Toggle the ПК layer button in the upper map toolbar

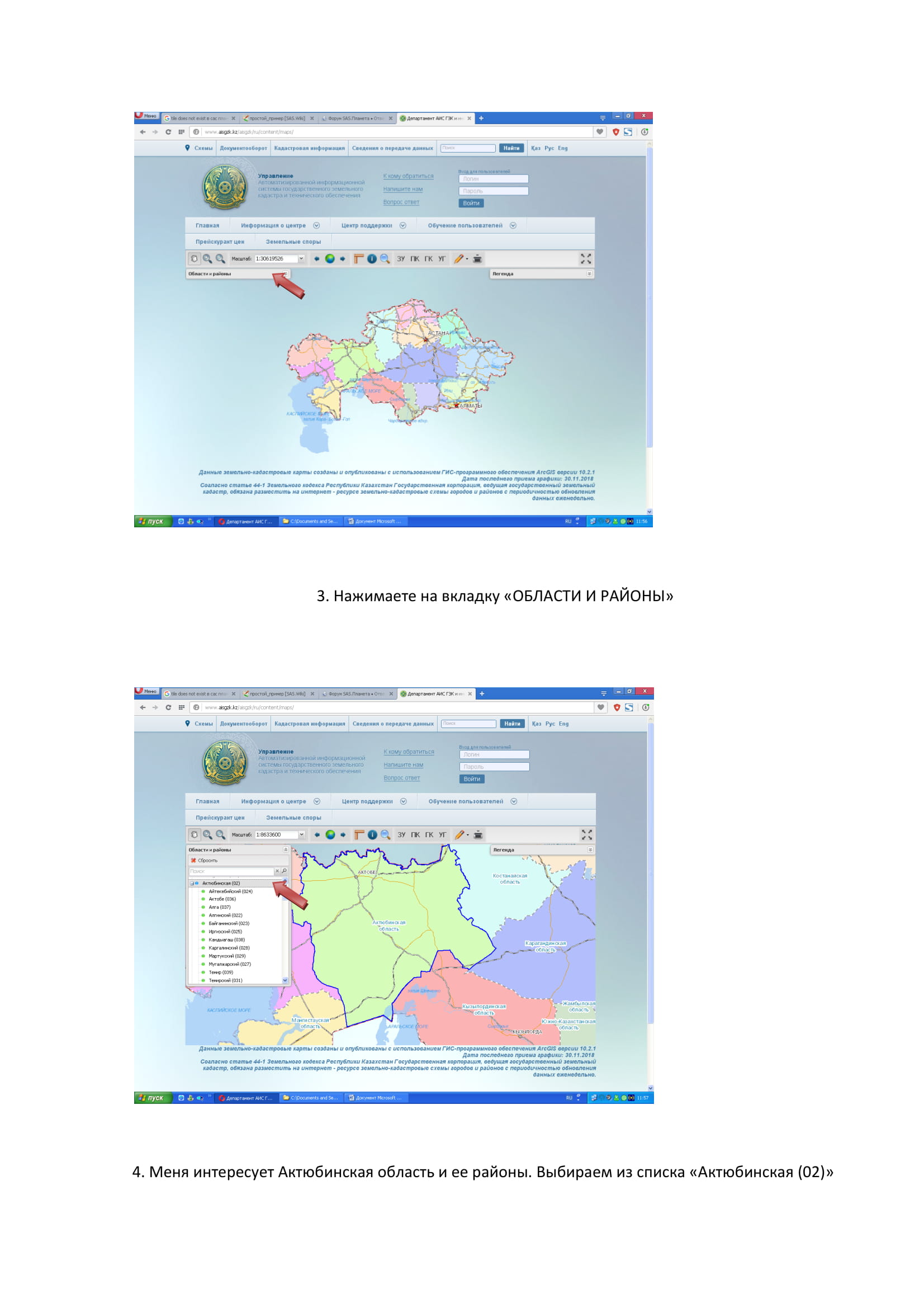coord(414,259)
